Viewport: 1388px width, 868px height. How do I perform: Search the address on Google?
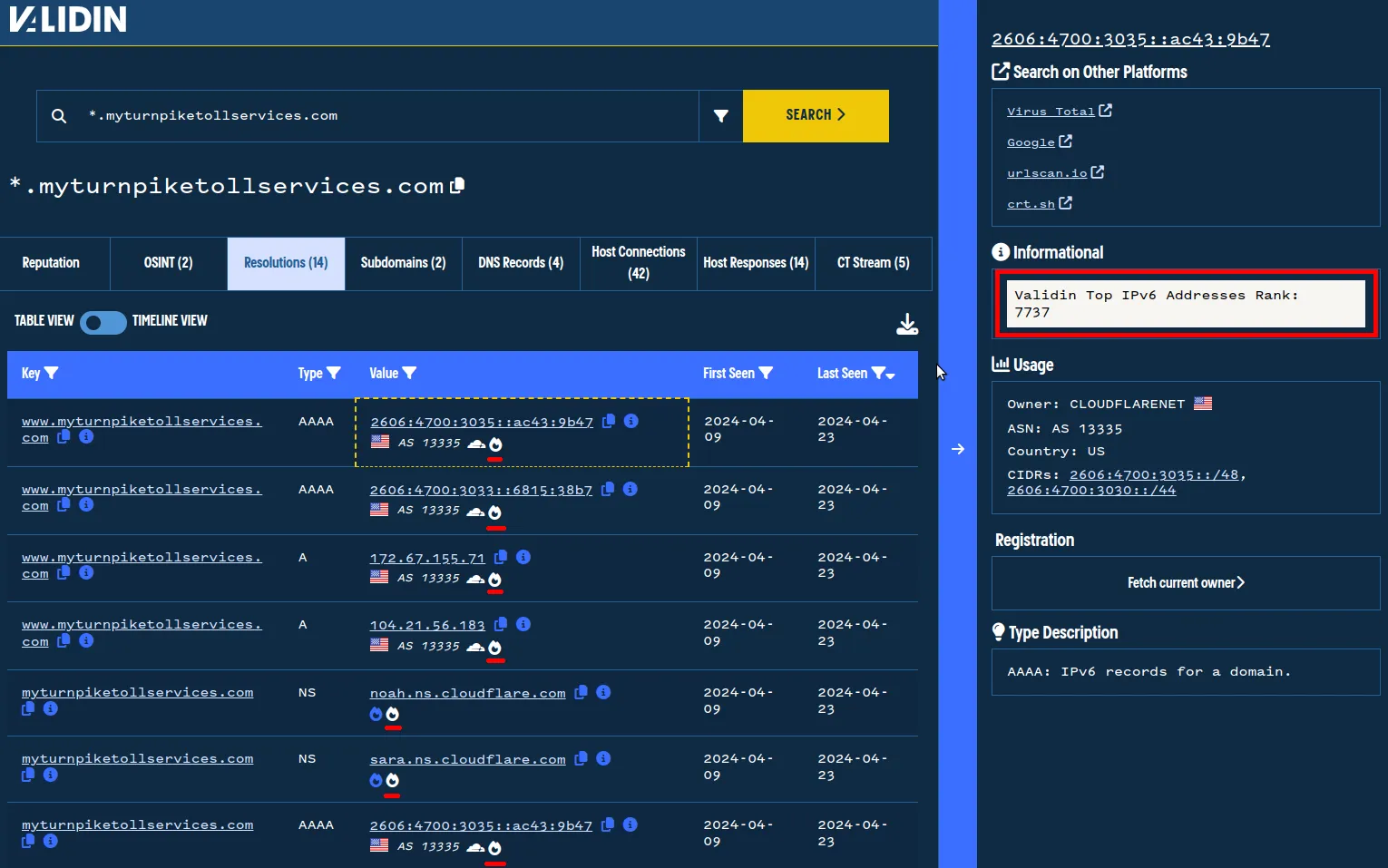pos(1039,141)
